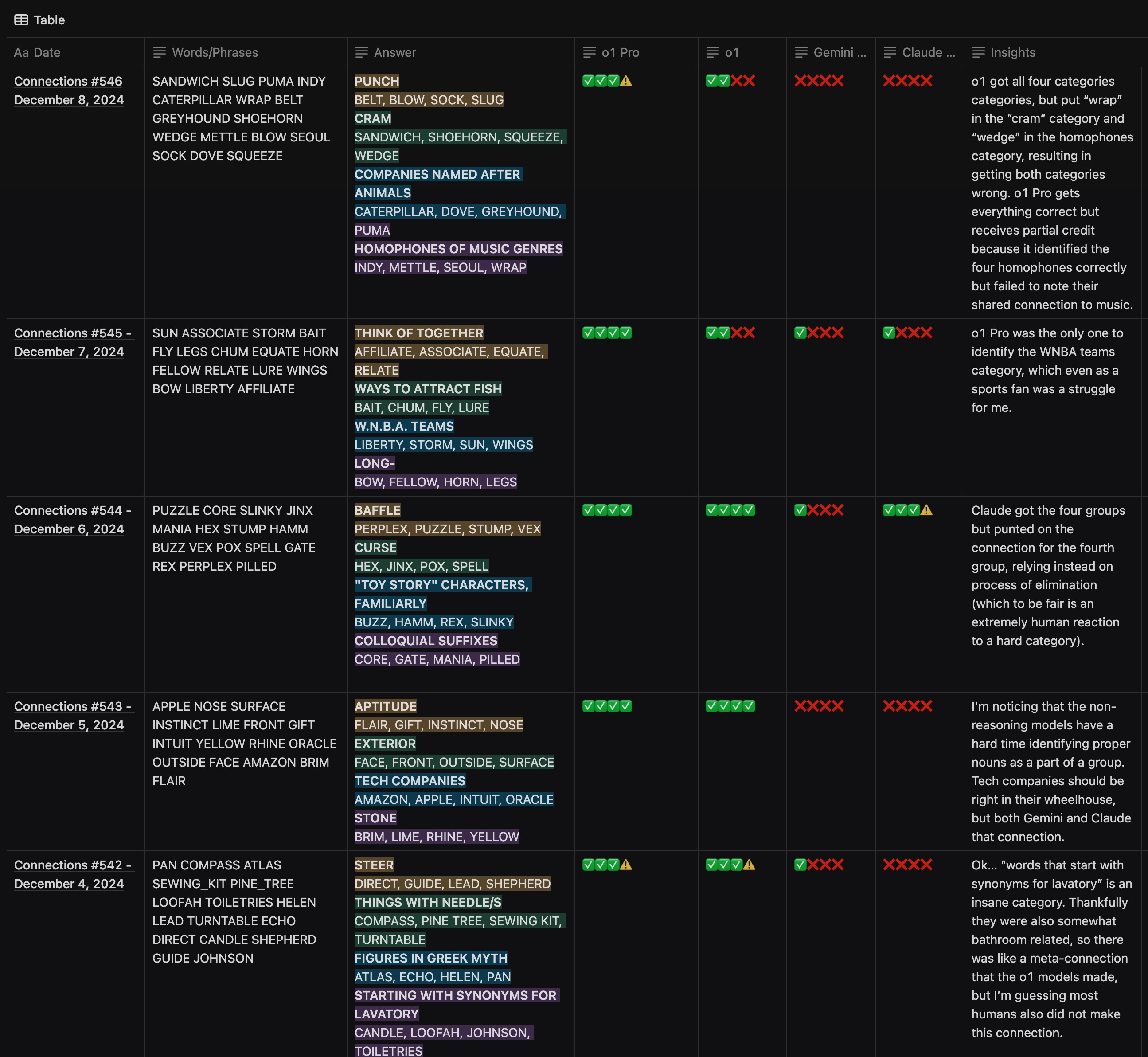Click the Gemini column text icon
1148x1057 pixels.
(801, 53)
